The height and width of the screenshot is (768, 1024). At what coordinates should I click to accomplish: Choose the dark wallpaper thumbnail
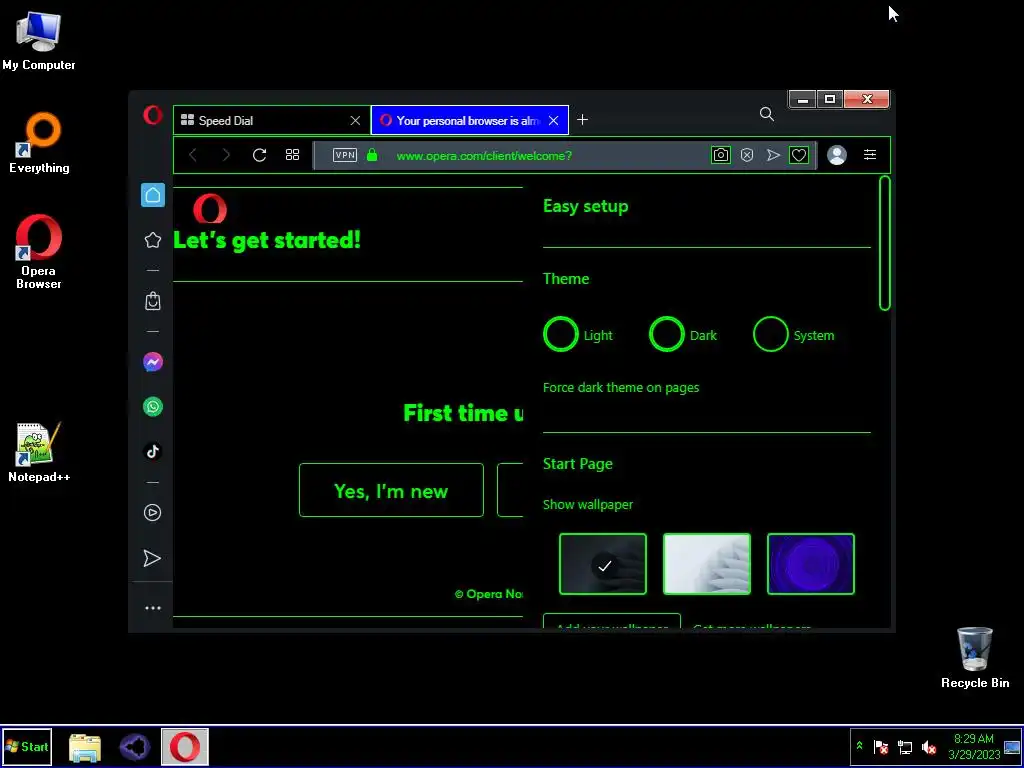603,564
